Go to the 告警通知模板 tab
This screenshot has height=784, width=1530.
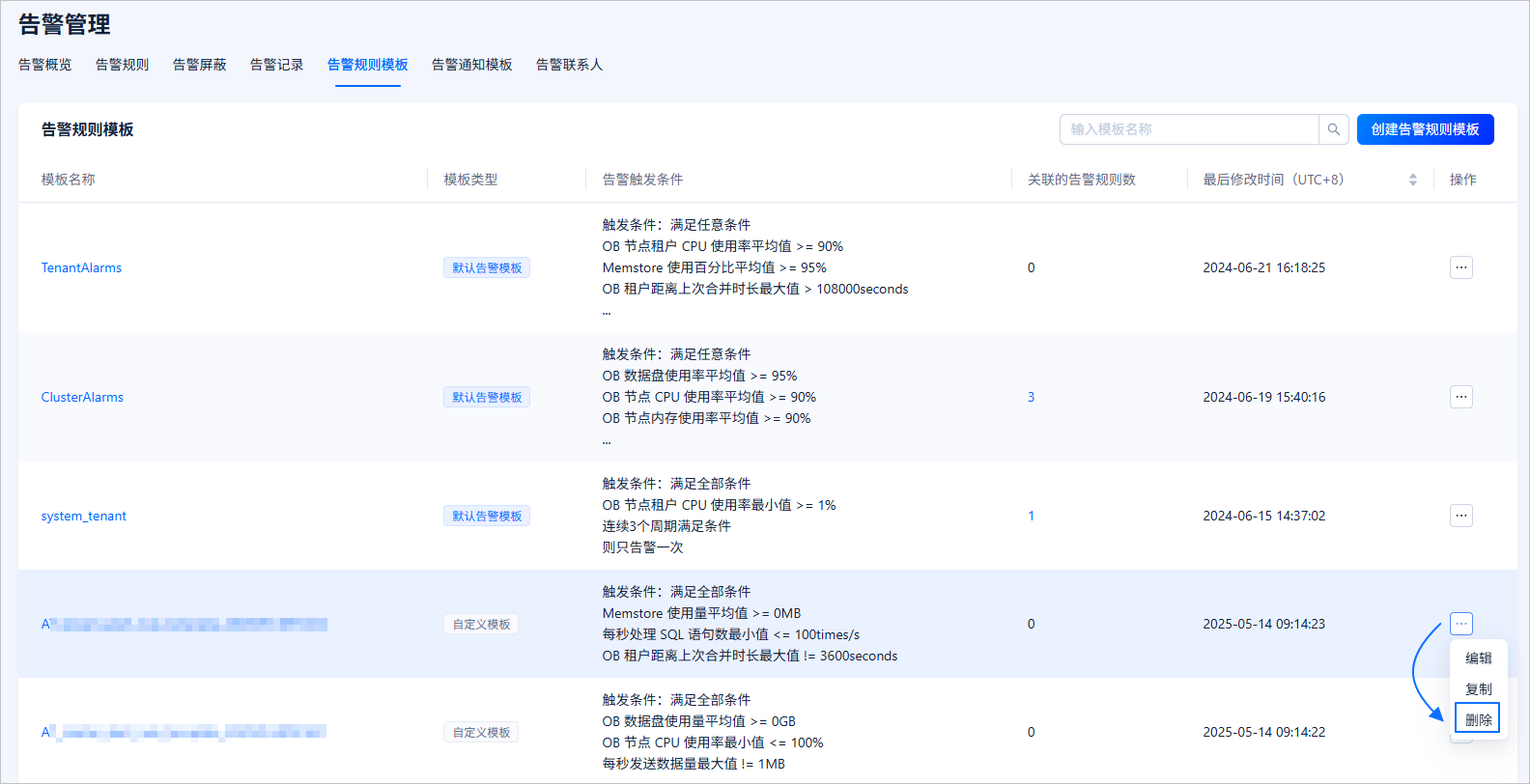click(472, 65)
